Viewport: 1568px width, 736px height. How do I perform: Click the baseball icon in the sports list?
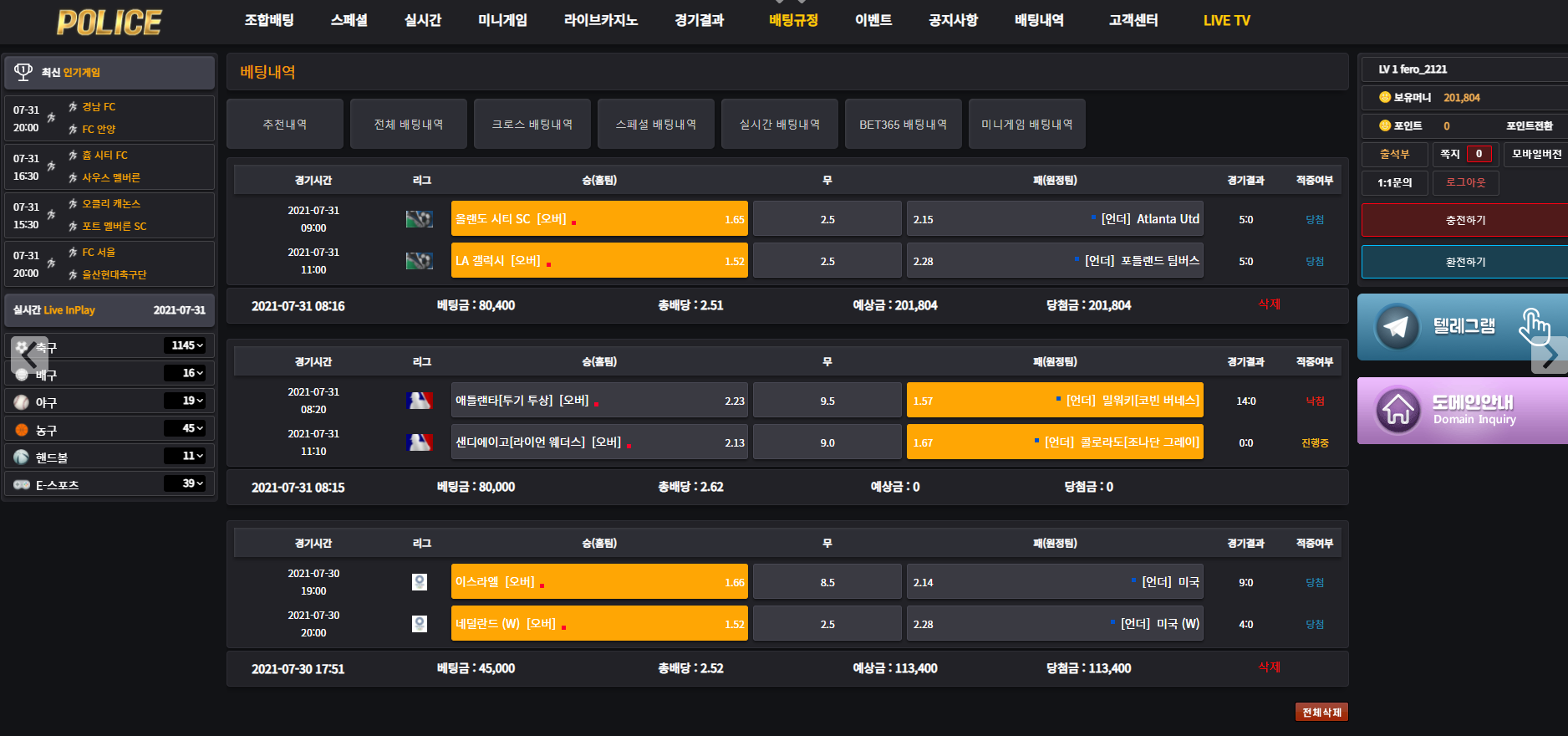click(22, 402)
